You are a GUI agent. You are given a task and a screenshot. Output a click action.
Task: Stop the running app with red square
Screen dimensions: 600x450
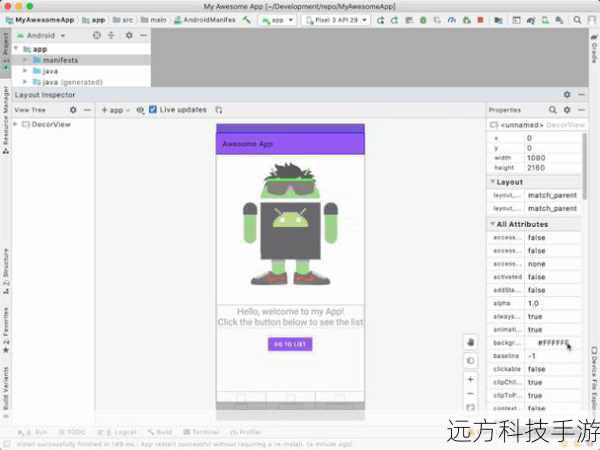[481, 20]
